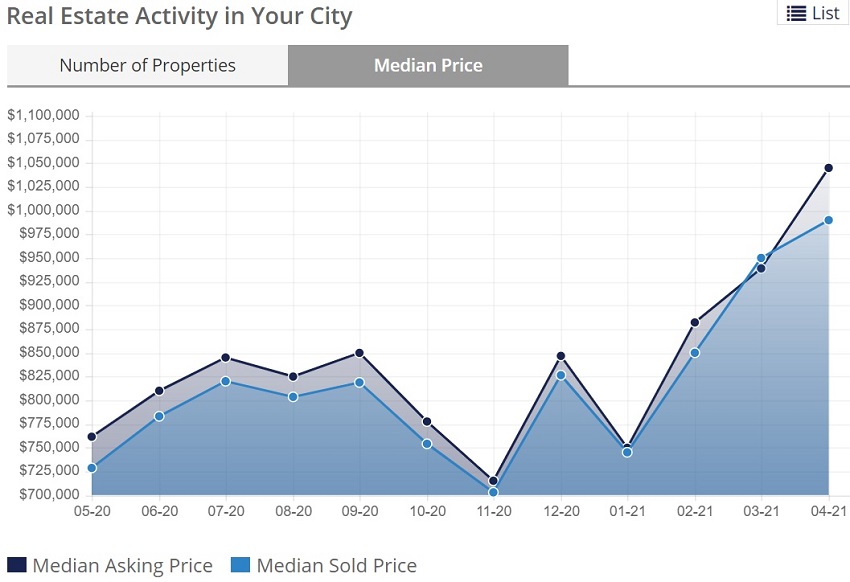Click the 12-20 asking price data point

coord(561,356)
